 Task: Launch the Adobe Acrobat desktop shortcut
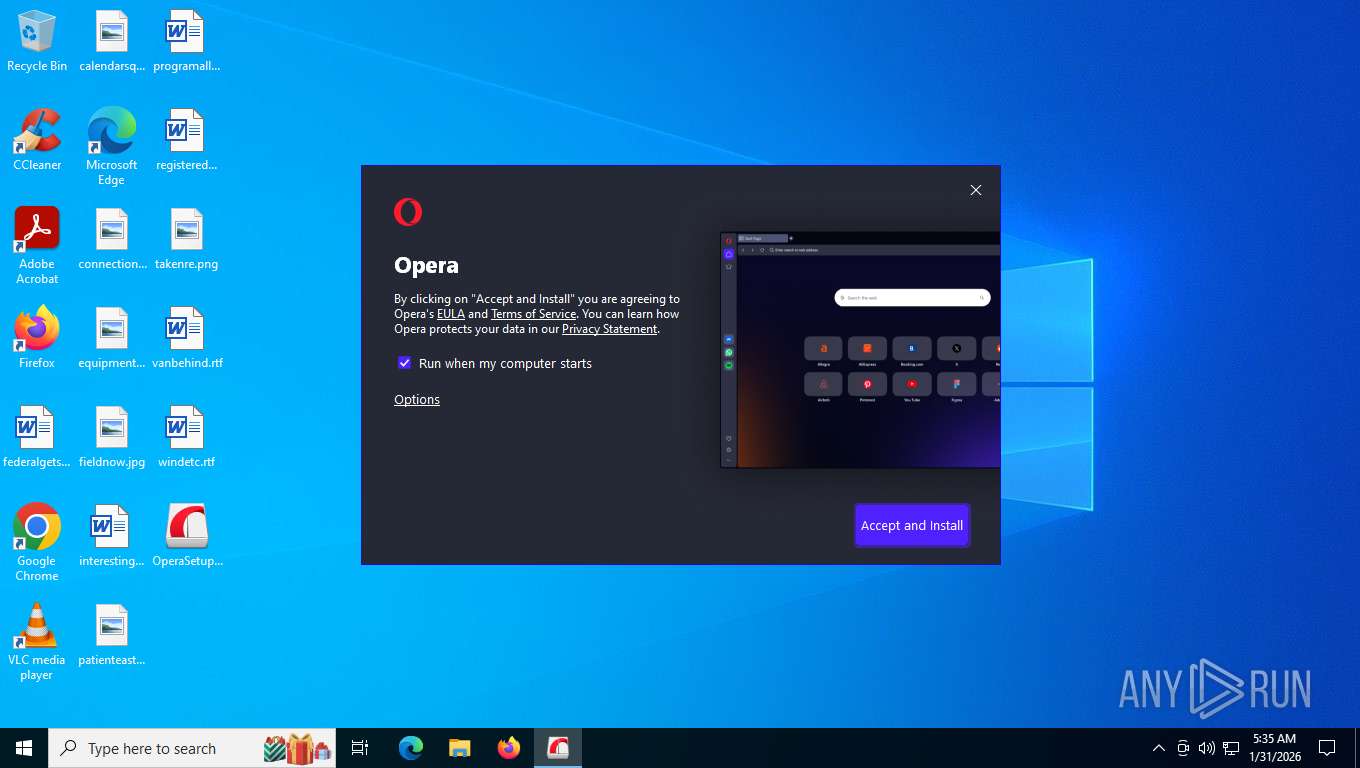pyautogui.click(x=37, y=245)
